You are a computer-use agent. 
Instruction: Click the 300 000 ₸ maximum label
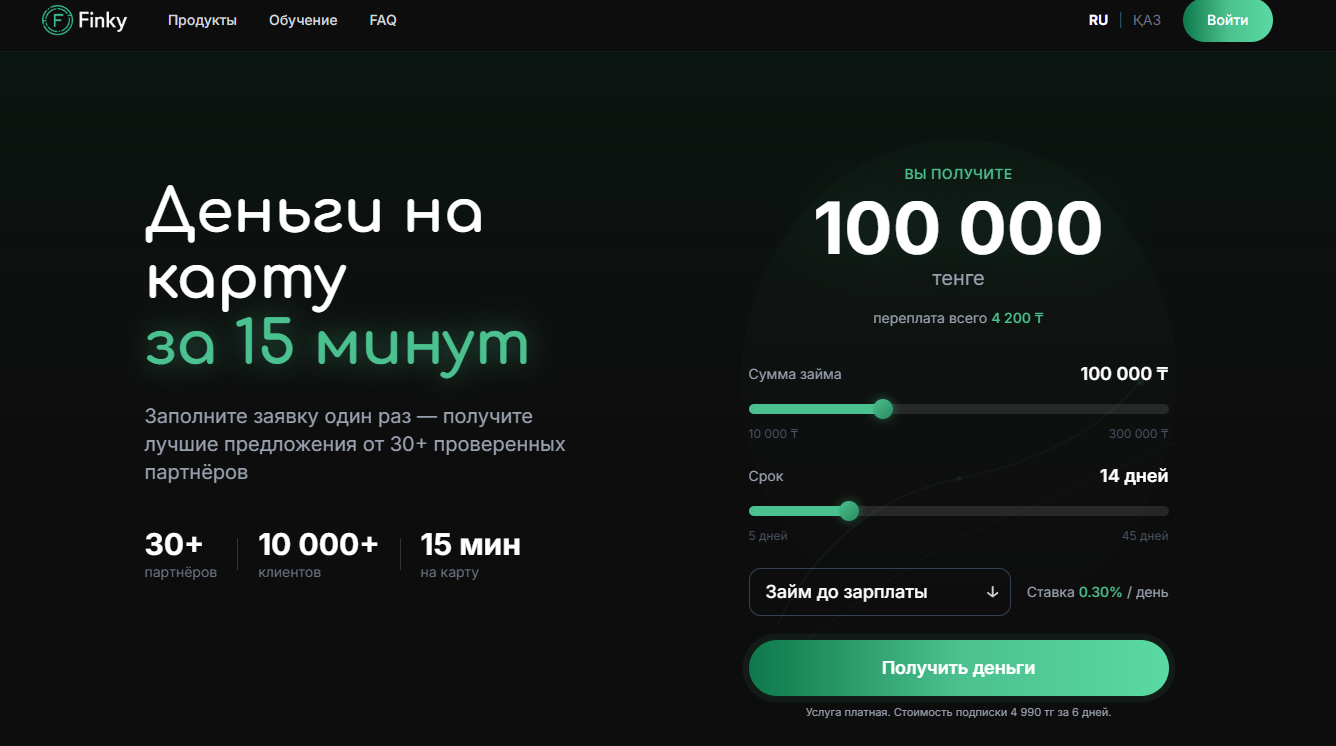[1138, 434]
